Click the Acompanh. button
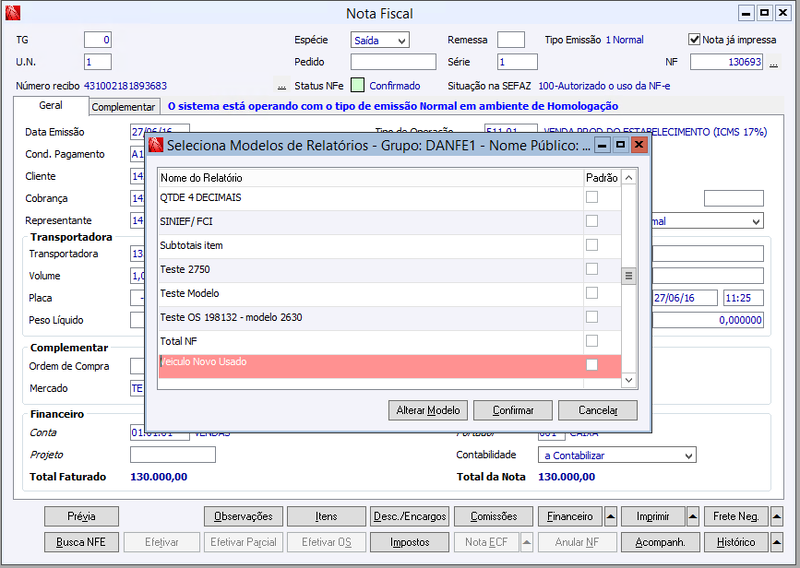The width and height of the screenshot is (800, 568). point(660,542)
